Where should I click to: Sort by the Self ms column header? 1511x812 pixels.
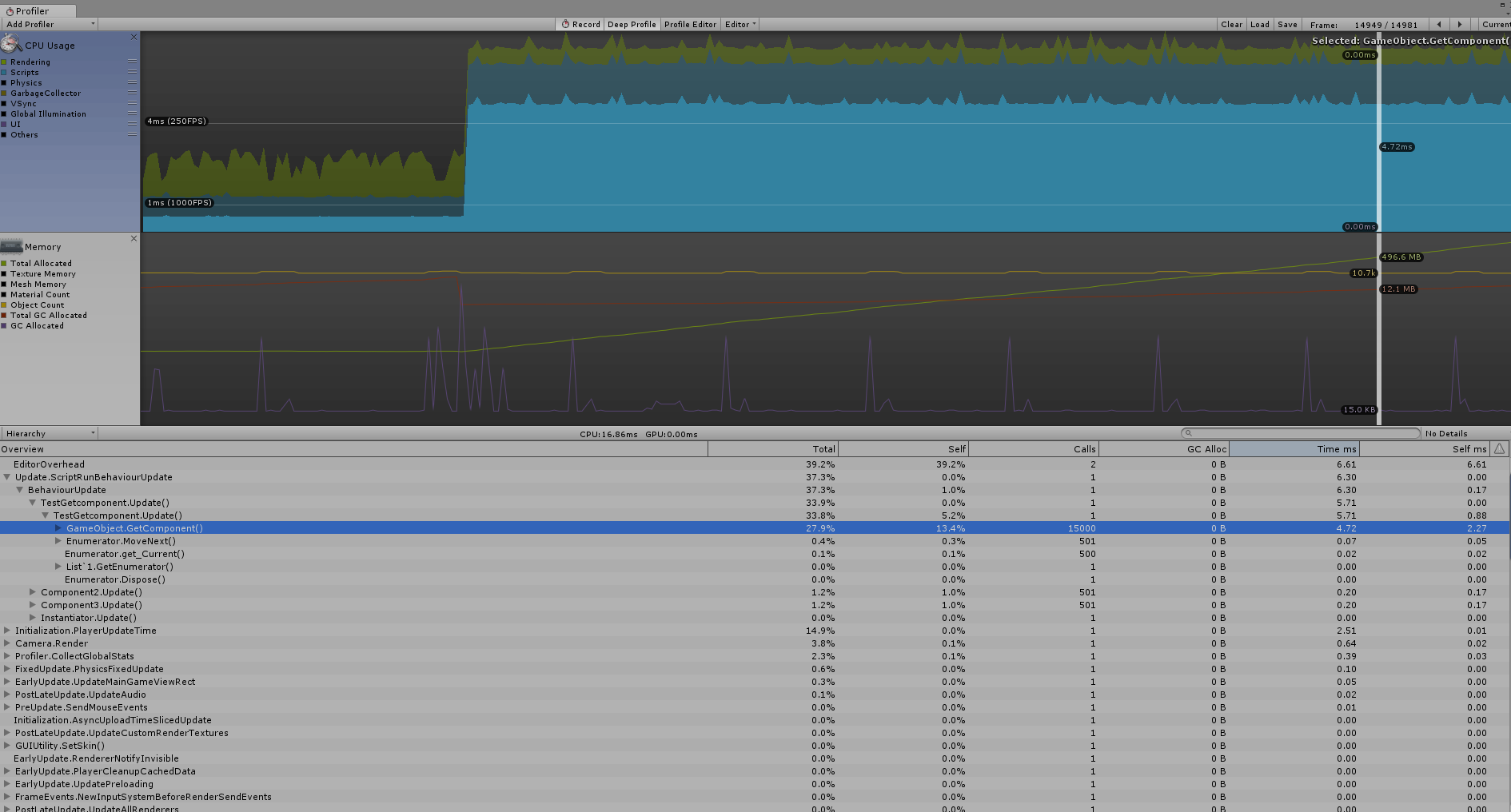(x=1425, y=449)
